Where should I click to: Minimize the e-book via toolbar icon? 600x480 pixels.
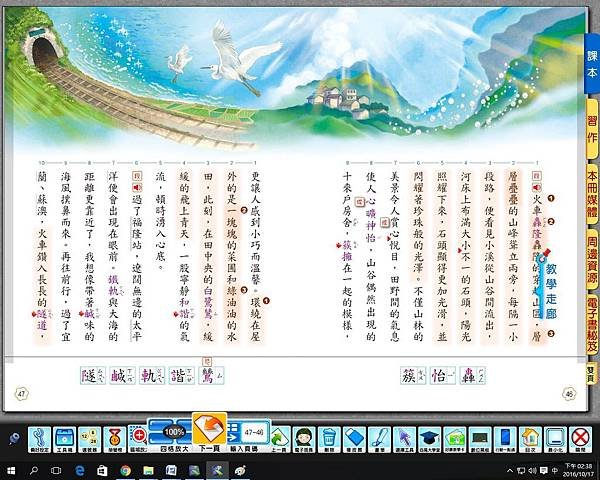tap(555, 439)
